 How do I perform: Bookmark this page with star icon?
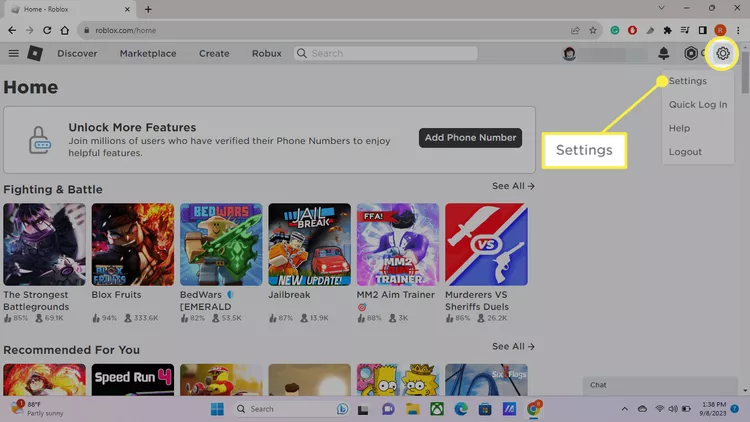coord(594,31)
